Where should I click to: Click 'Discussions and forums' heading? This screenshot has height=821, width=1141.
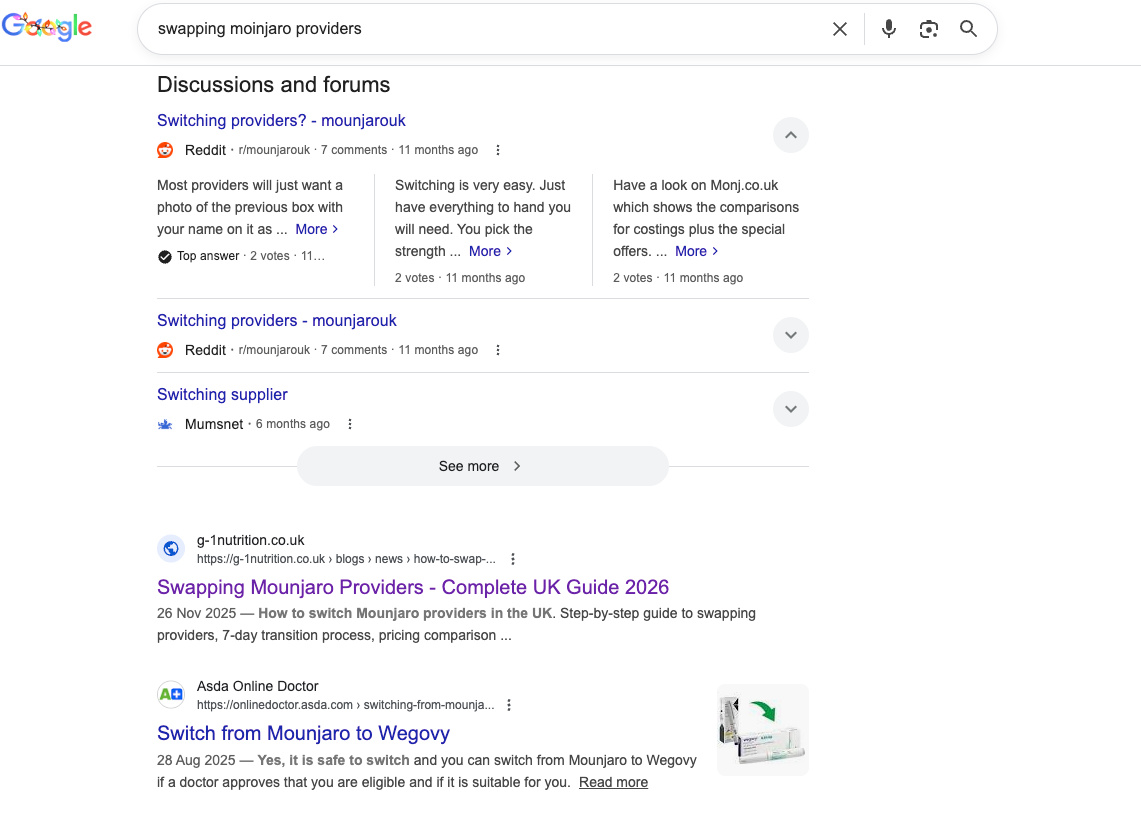[274, 84]
